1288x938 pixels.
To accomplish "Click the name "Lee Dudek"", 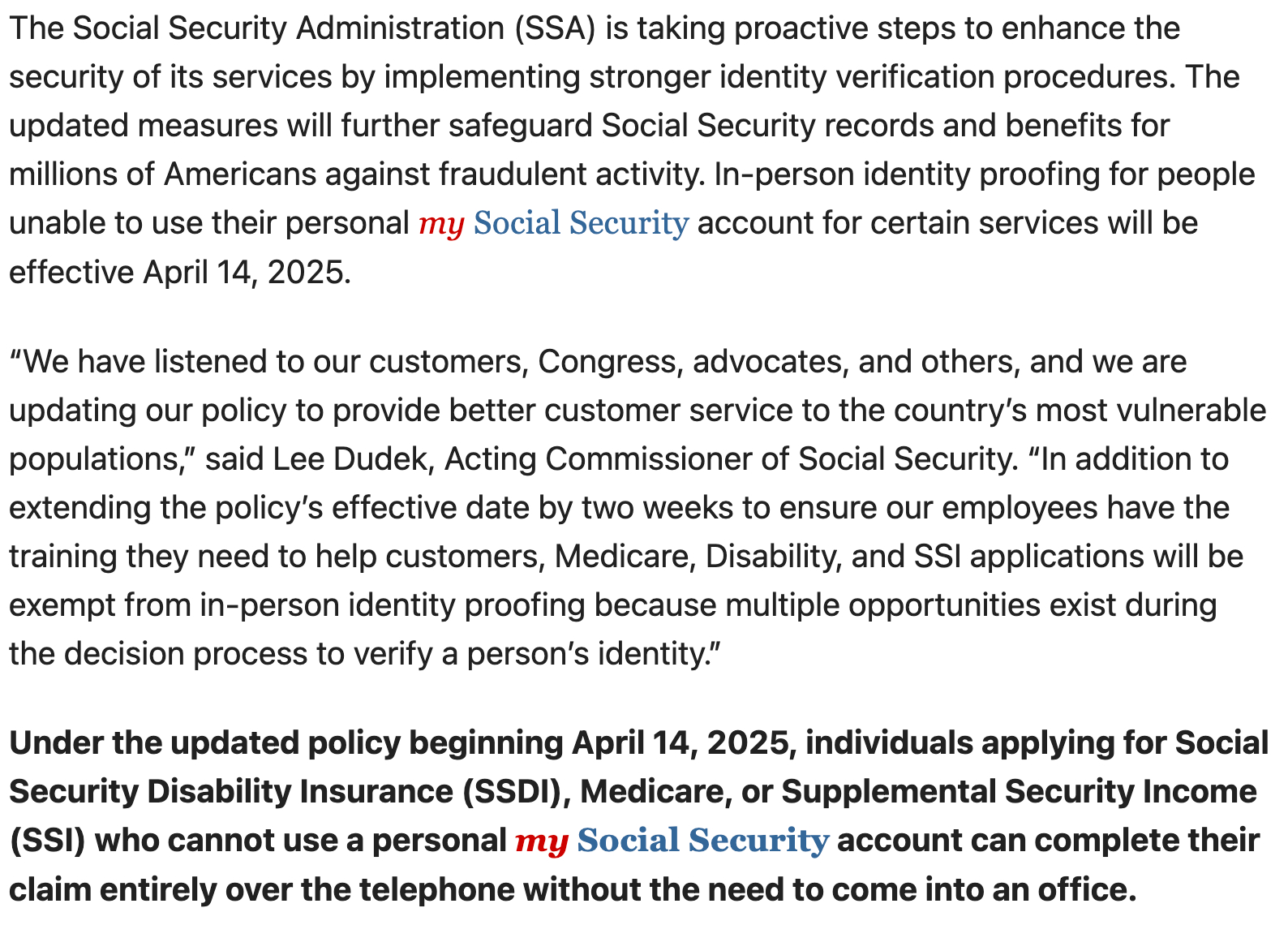I will pos(350,459).
